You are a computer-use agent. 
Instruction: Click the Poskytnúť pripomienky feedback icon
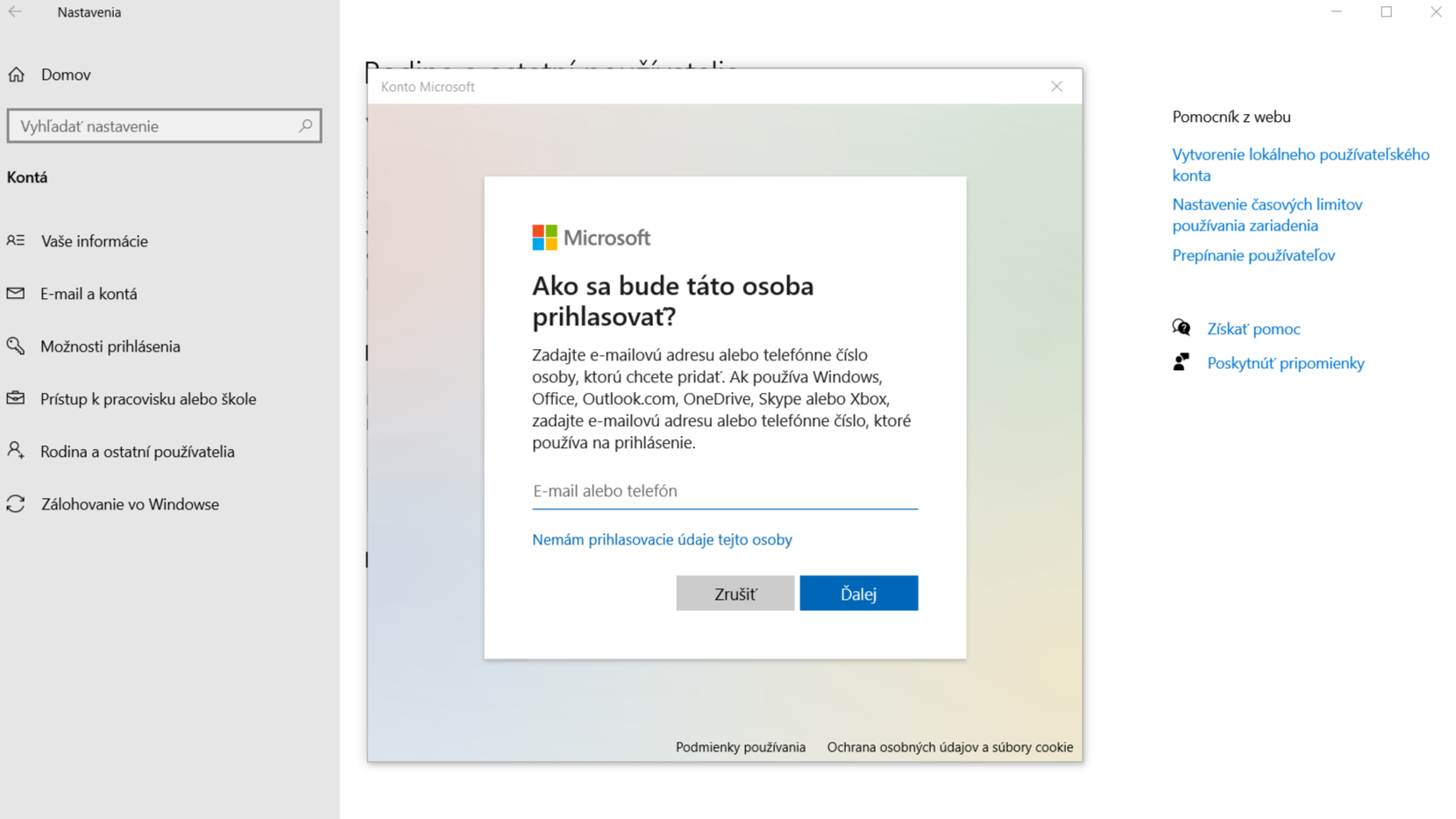tap(1182, 362)
